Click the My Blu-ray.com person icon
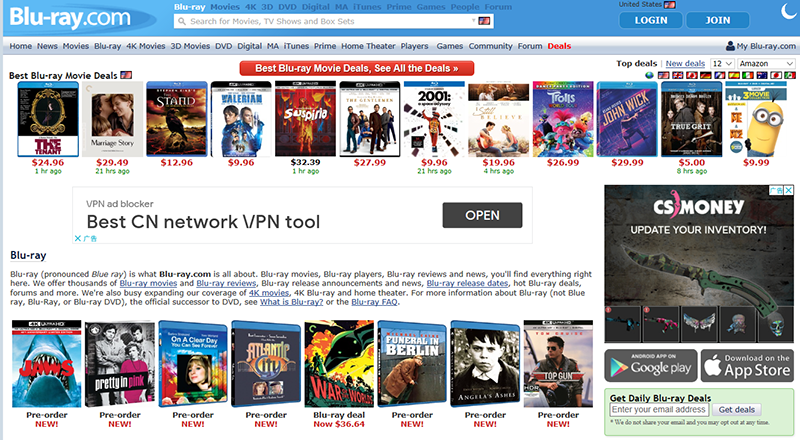This screenshot has width=800, height=440. [730, 46]
